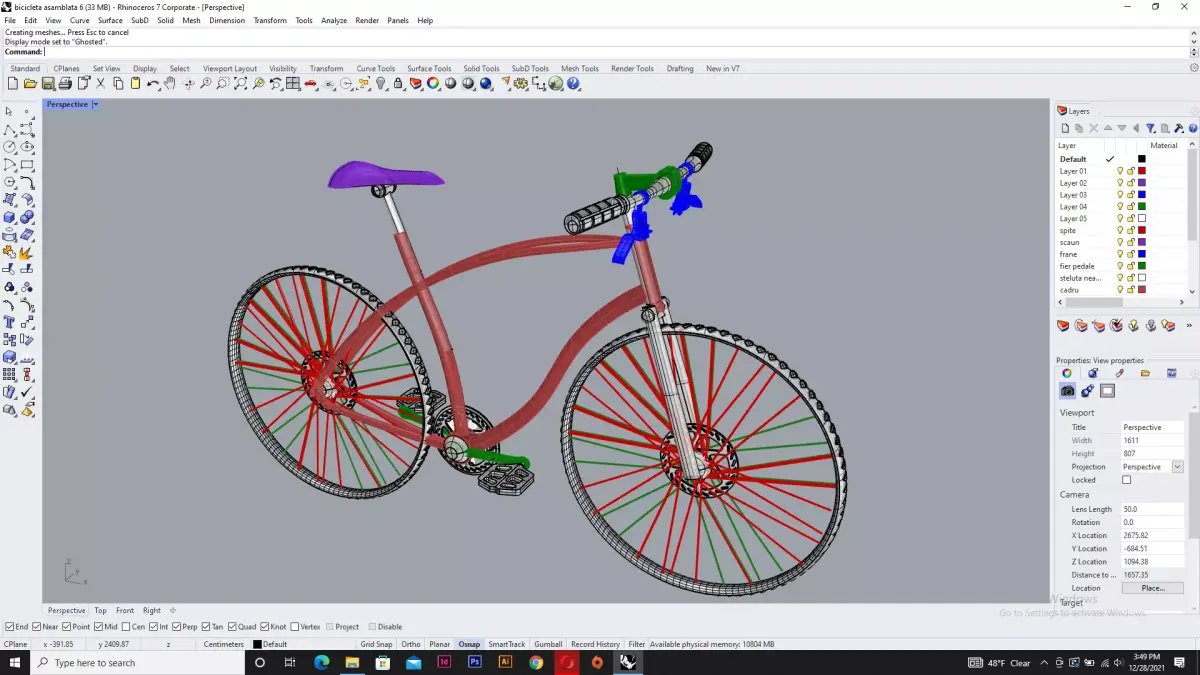1200x675 pixels.
Task: Toggle Ortho in status bar
Action: click(411, 644)
